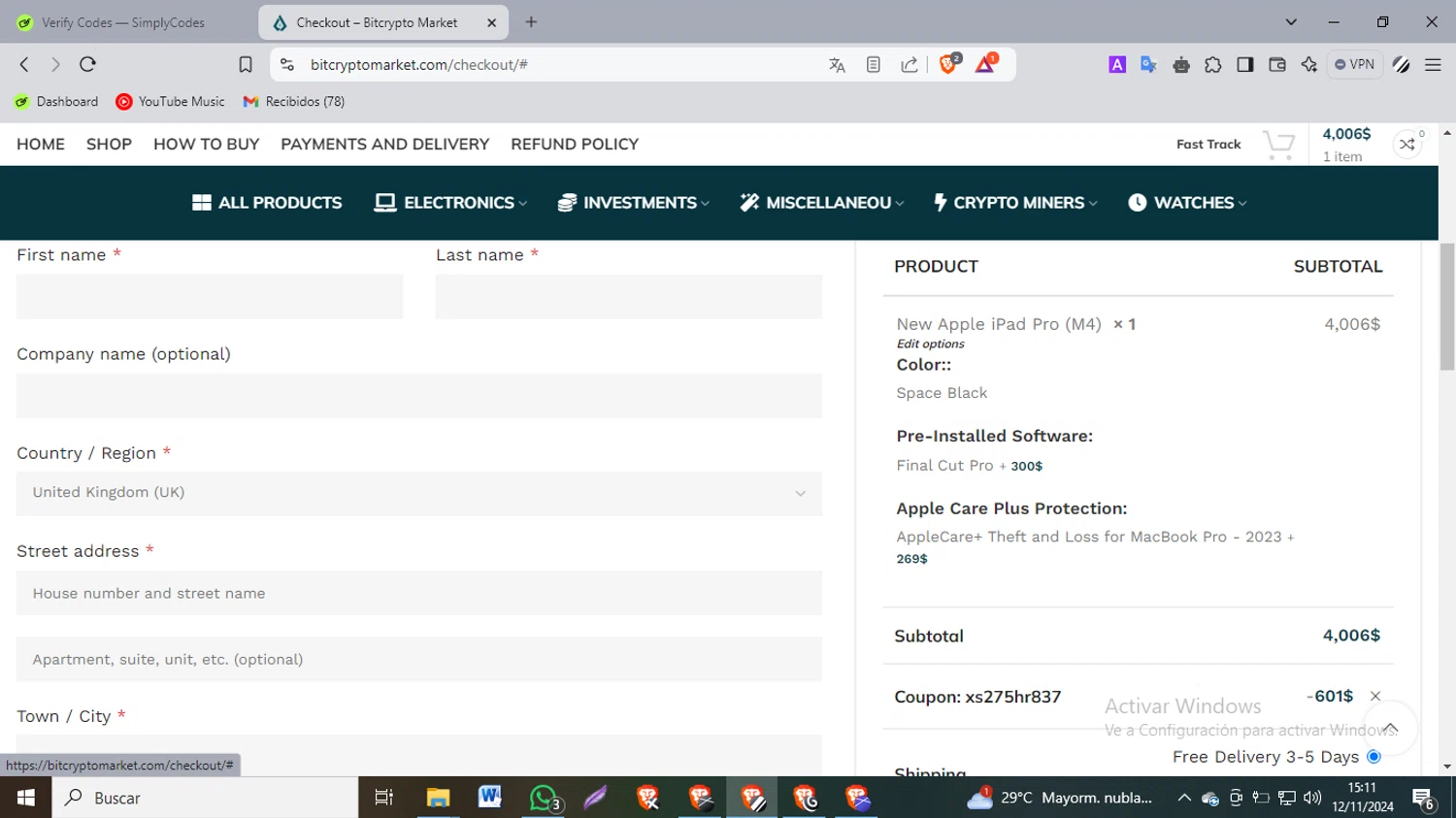Open the tab search dropdown arrow
This screenshot has height=818, width=1456.
coord(1291,22)
